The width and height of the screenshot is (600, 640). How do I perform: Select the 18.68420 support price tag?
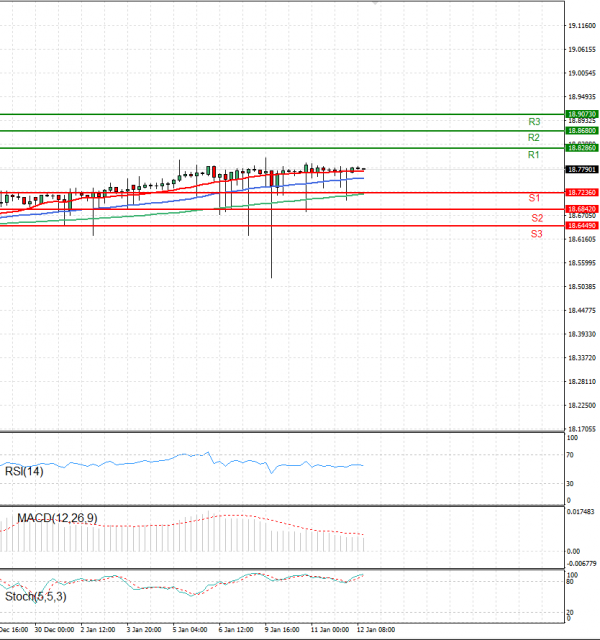pyautogui.click(x=582, y=209)
